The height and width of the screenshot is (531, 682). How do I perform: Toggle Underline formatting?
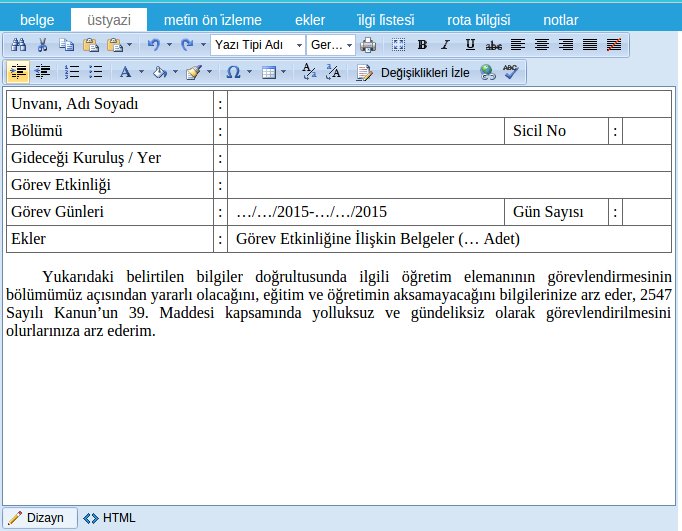tap(468, 44)
